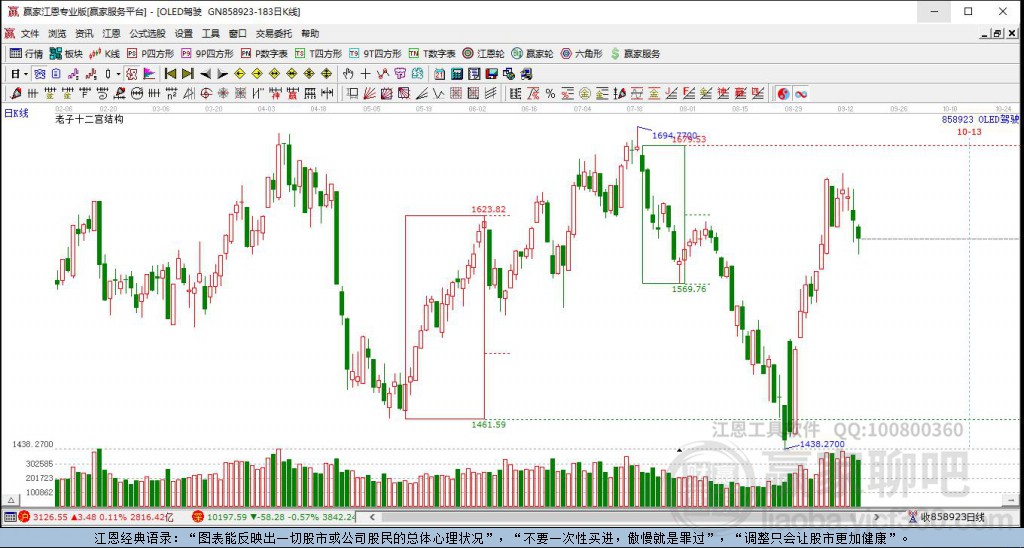Image resolution: width=1024 pixels, height=548 pixels.
Task: Open the 板块 sector view
Action: click(66, 54)
